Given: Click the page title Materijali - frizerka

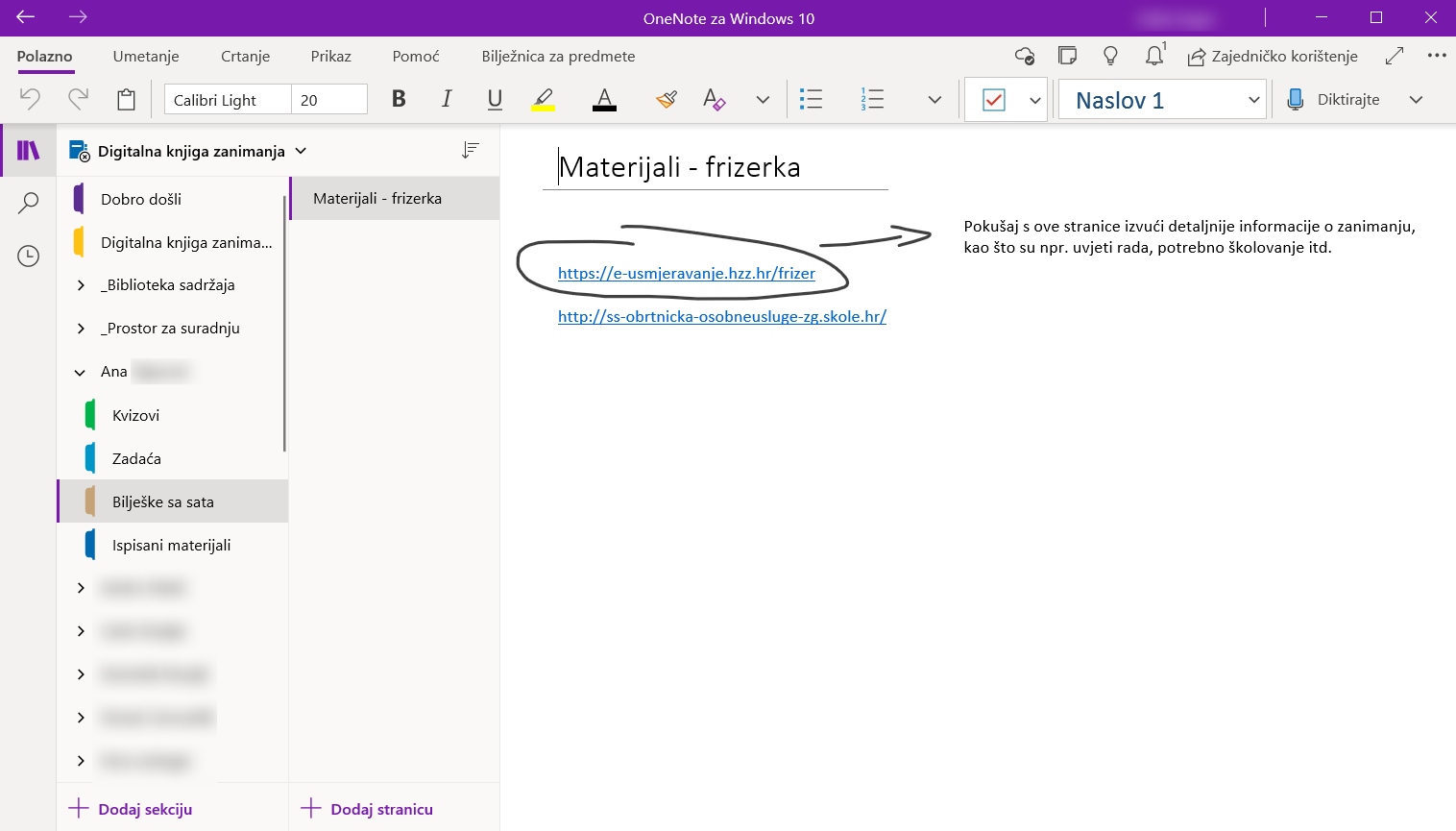Looking at the screenshot, I should point(680,167).
